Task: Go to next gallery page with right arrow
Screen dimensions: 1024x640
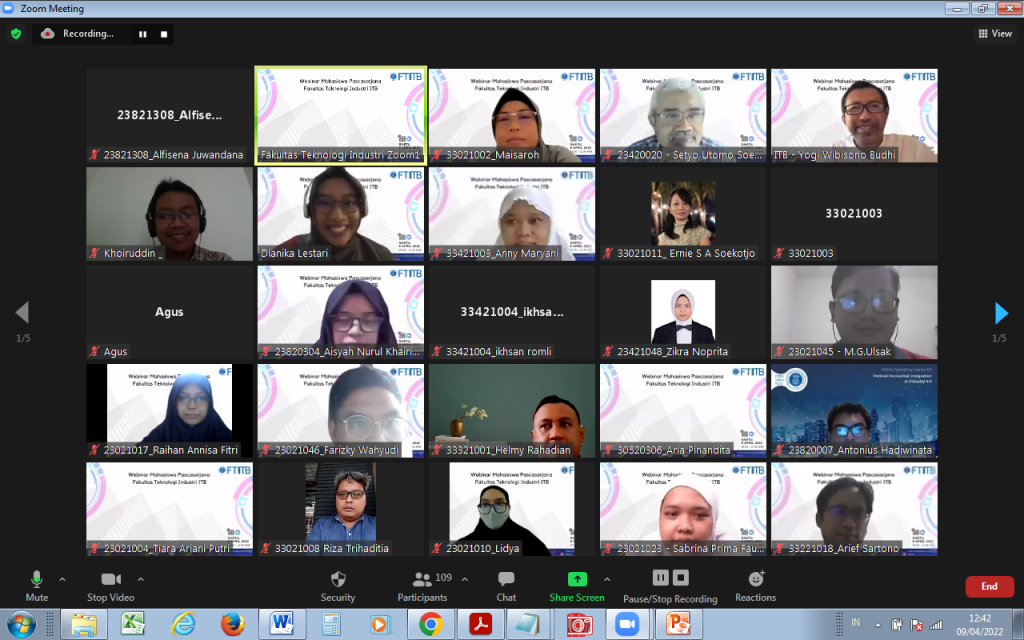Action: (x=1001, y=313)
